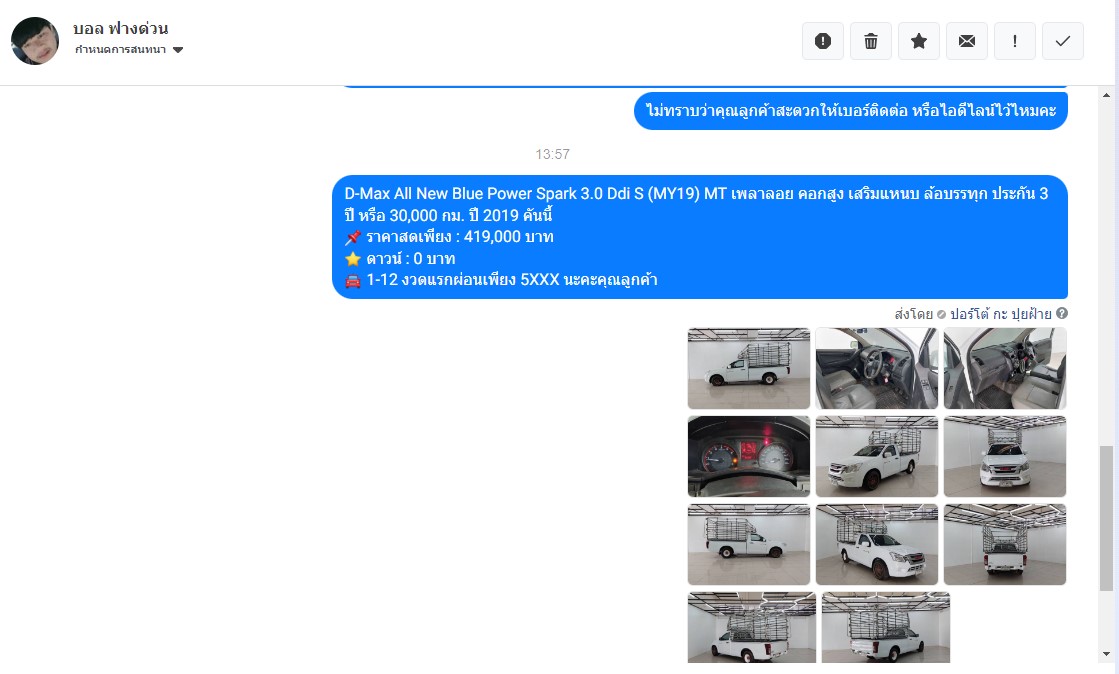This screenshot has width=1119, height=674.
Task: Mark conversation unread with envelope icon
Action: [967, 41]
